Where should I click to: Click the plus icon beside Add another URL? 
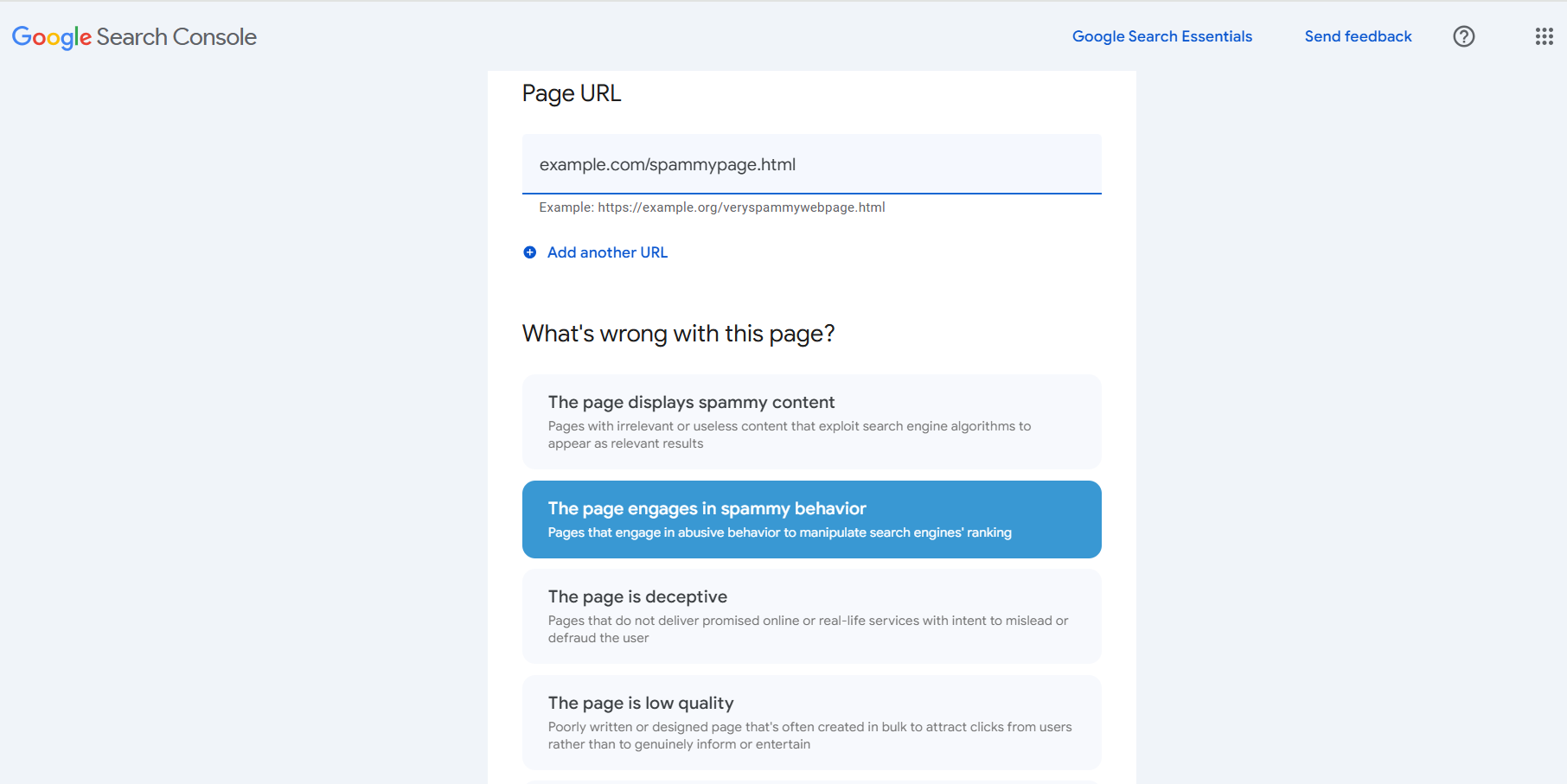tap(530, 252)
